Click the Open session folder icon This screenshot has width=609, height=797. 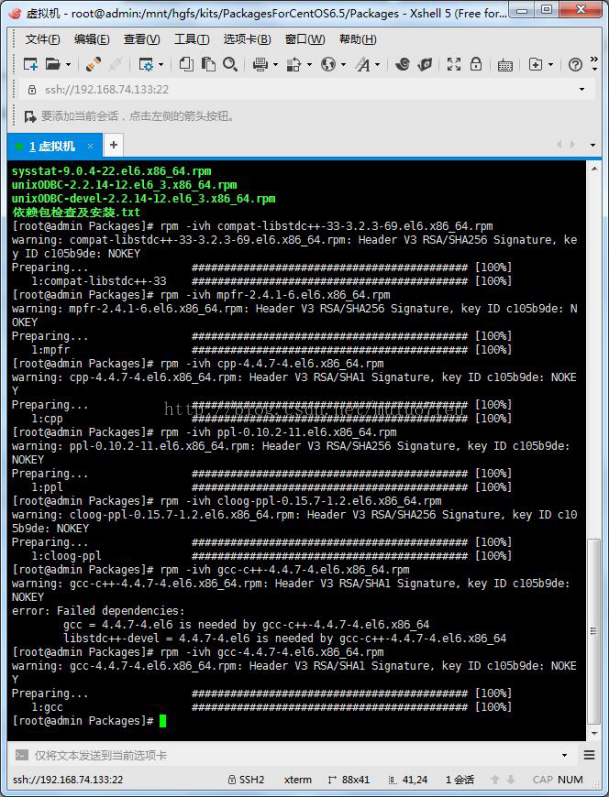point(53,65)
